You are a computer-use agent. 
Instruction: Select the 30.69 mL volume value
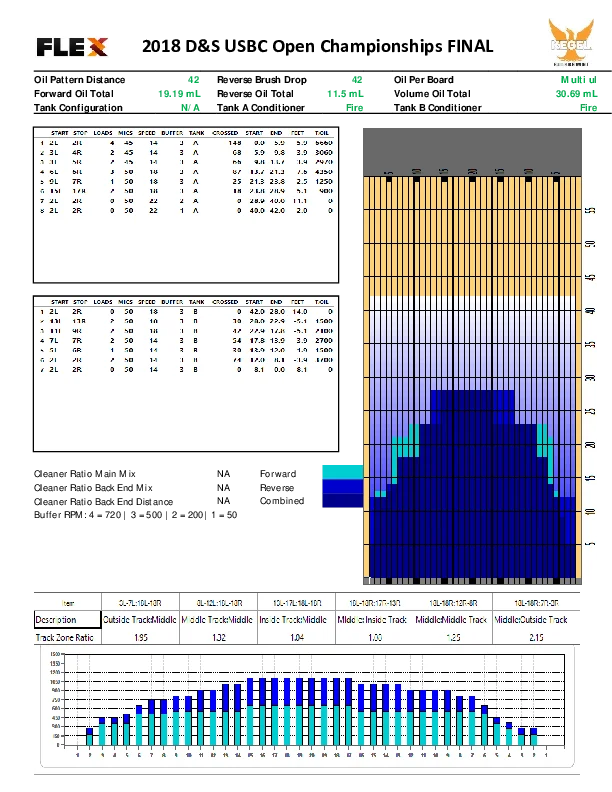[576, 93]
